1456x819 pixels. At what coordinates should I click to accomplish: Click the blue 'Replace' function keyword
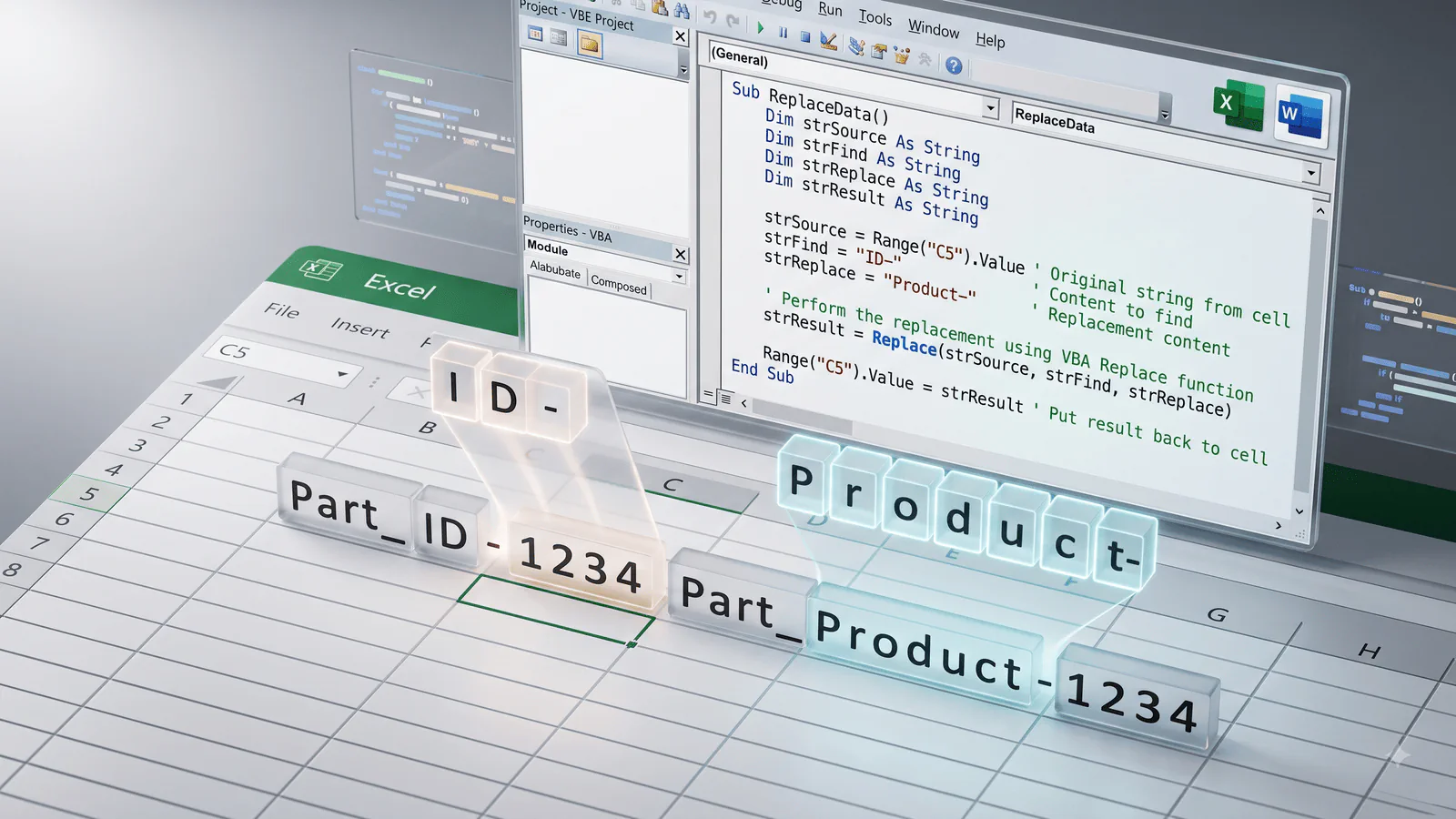904,342
